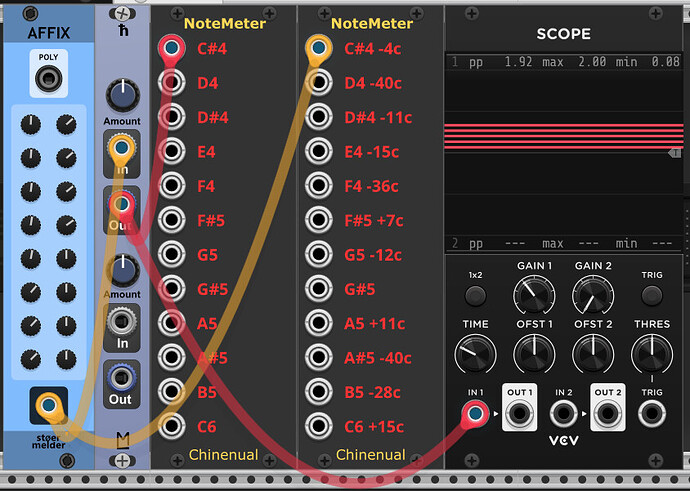Click the SCOPE module title
The width and height of the screenshot is (690, 491).
coord(564,34)
